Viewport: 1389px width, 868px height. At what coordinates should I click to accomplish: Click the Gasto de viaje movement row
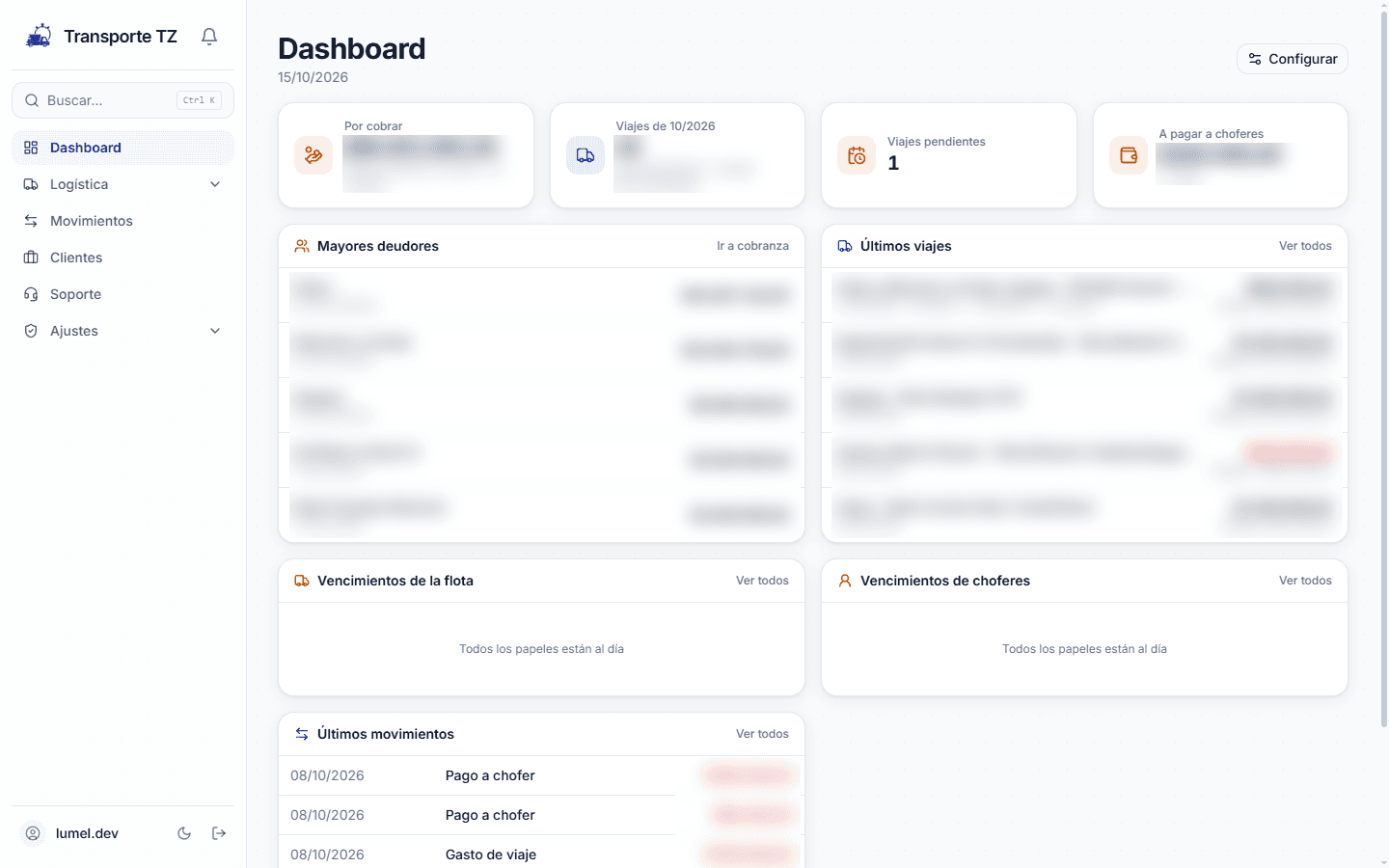pos(541,854)
